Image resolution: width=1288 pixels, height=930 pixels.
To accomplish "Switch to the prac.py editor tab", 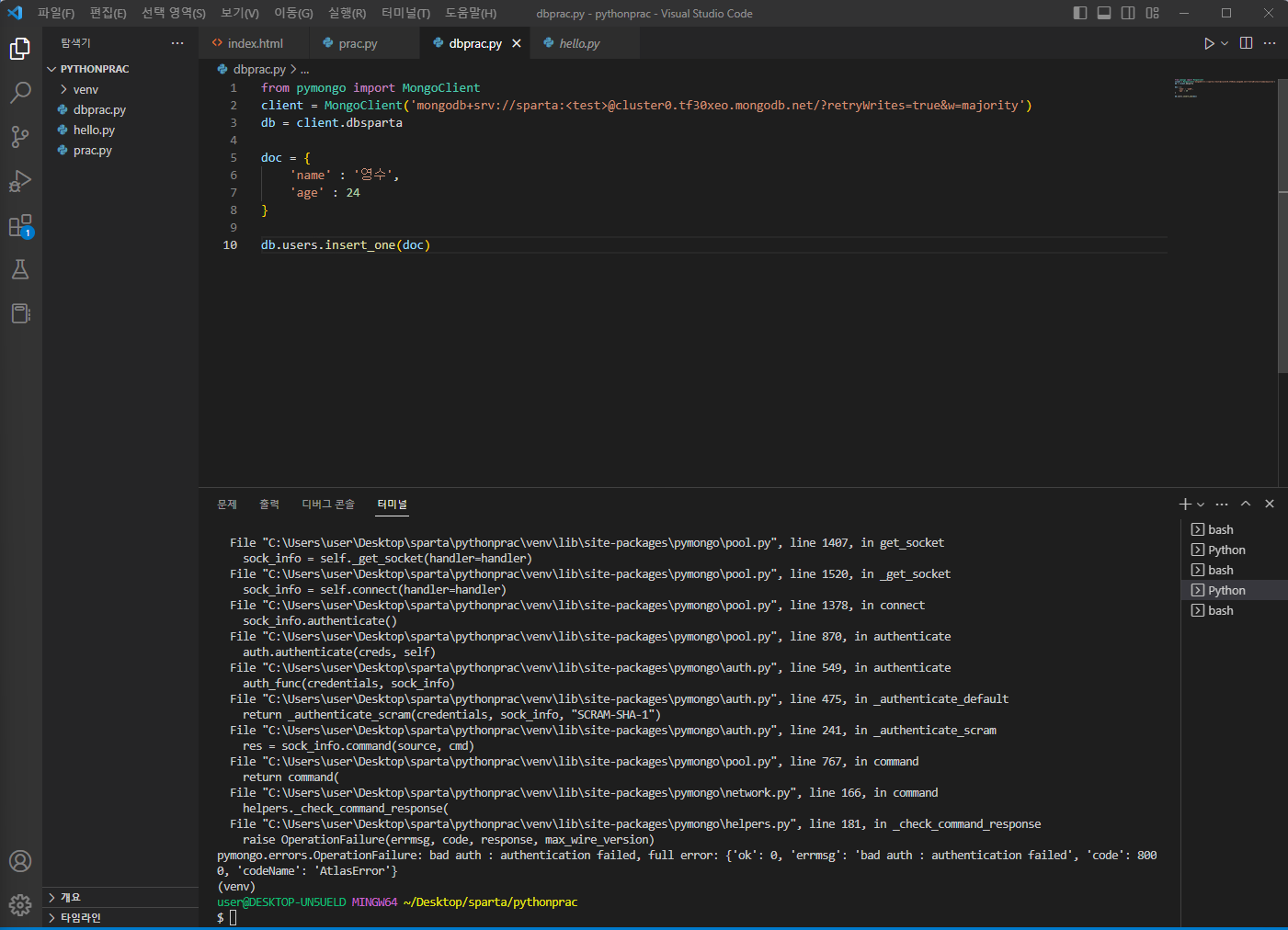I will [364, 43].
